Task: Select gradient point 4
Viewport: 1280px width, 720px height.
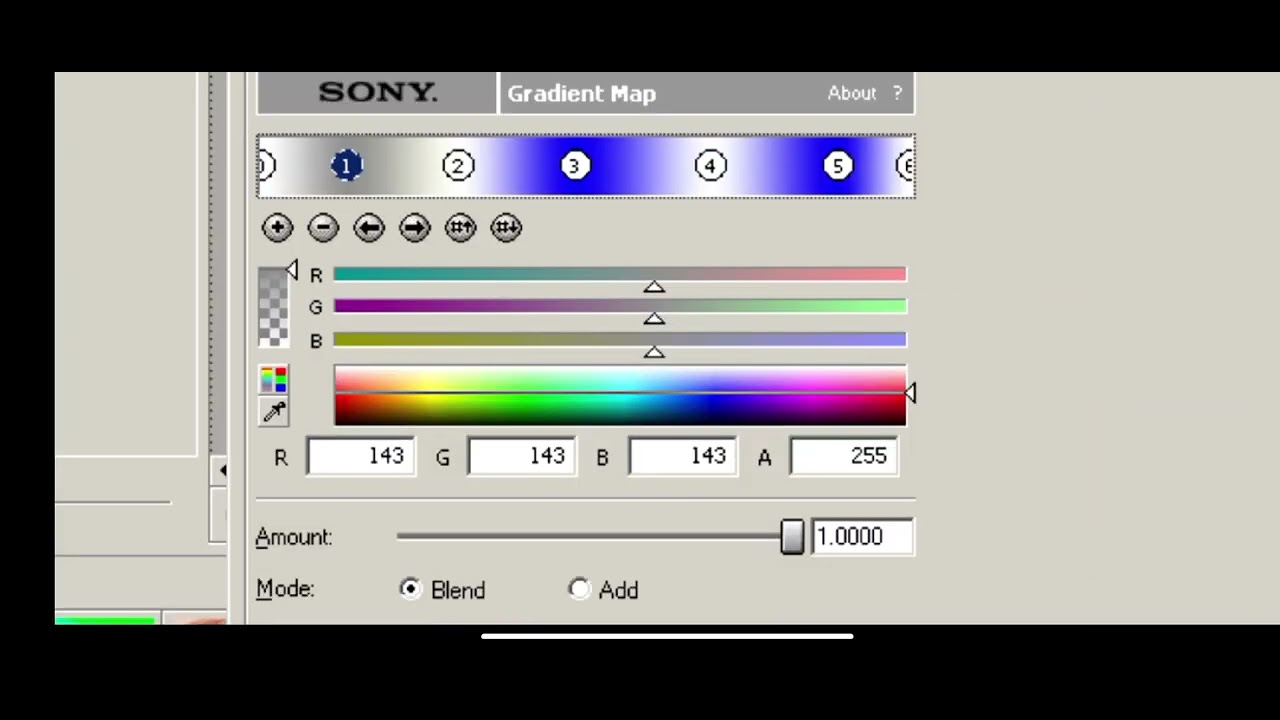Action: pos(711,166)
